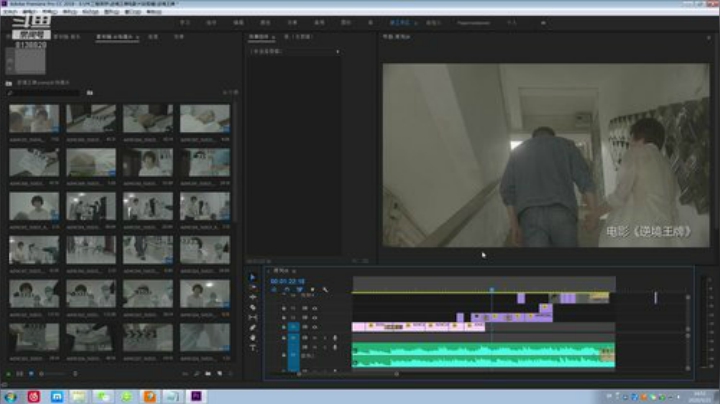
Task: Open the 文件 (File) menu
Action: [10, 12]
